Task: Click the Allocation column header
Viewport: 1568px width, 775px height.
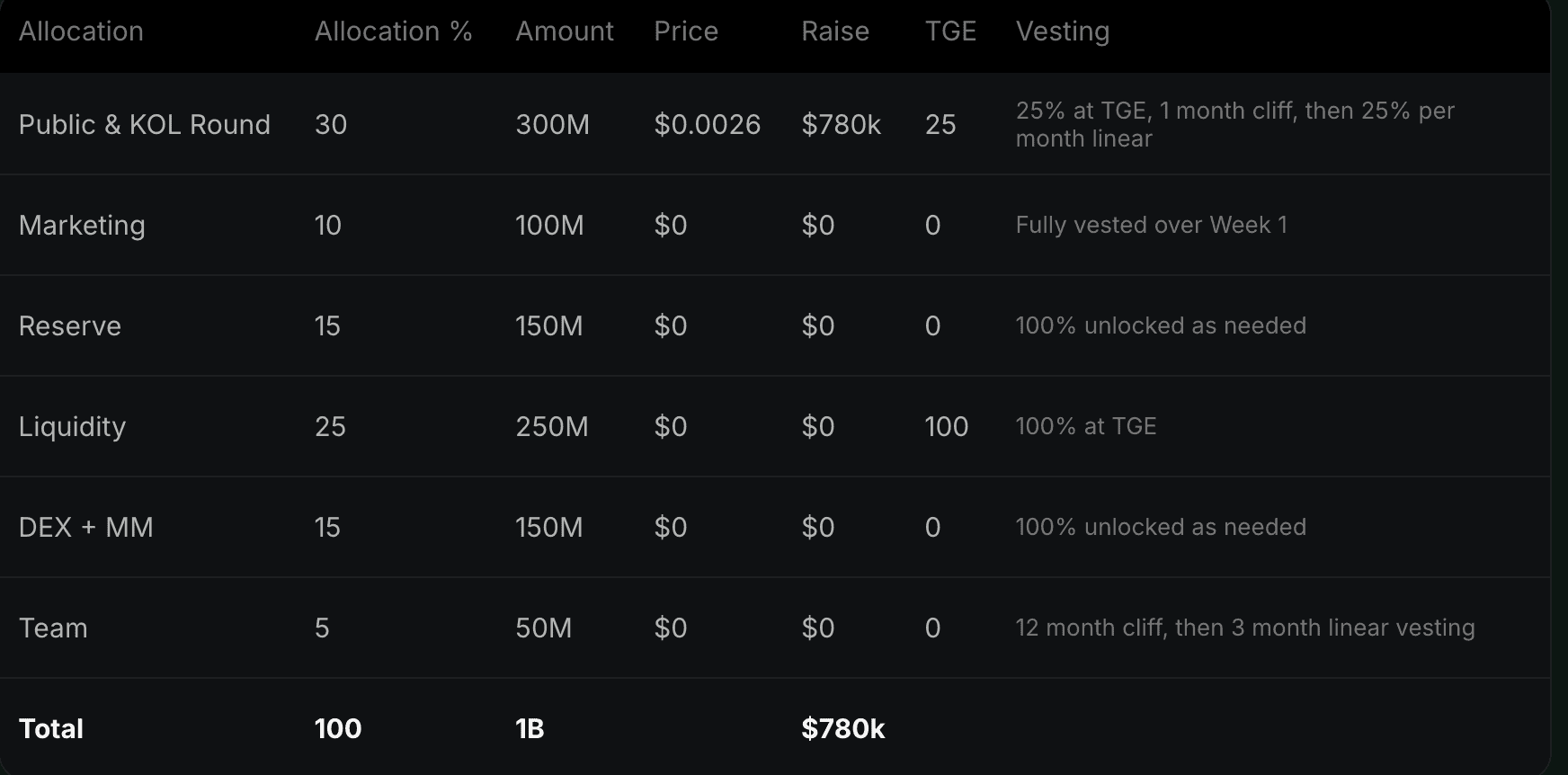Action: coord(81,31)
